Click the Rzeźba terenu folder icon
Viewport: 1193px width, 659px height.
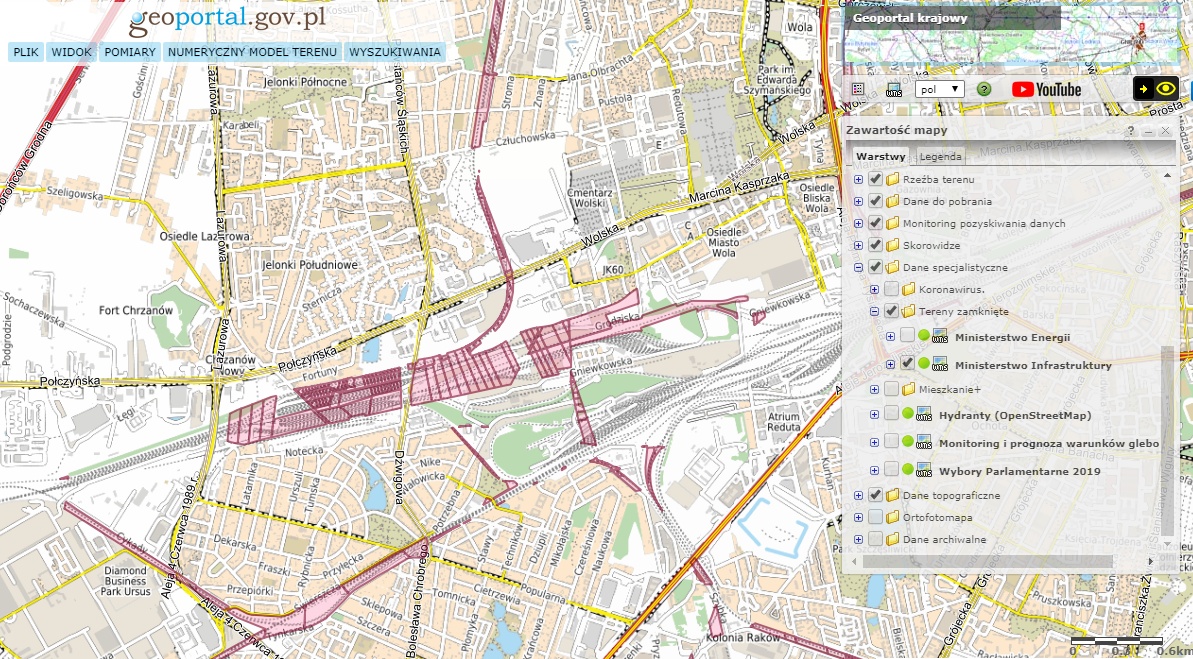point(892,180)
